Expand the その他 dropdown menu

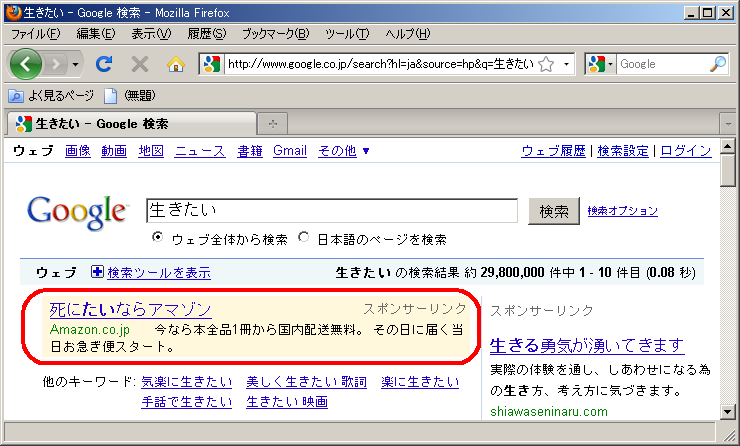pos(344,151)
